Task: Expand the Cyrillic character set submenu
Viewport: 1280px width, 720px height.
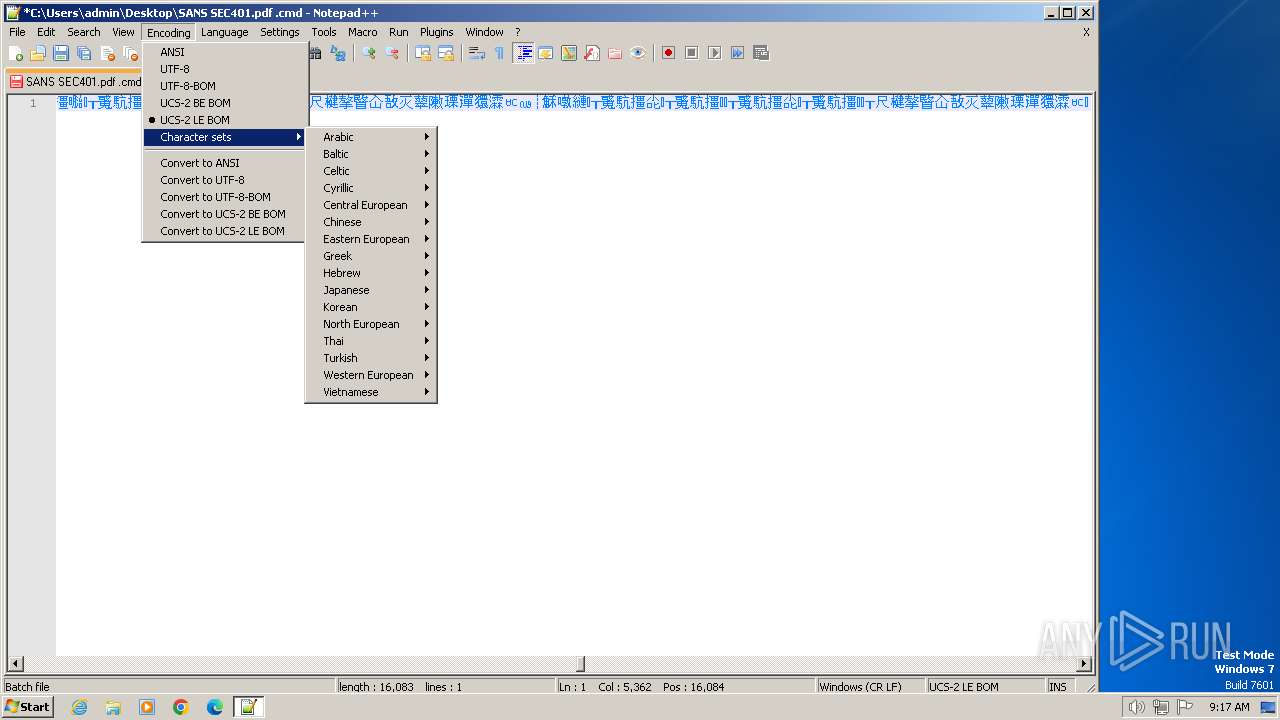Action: 371,188
